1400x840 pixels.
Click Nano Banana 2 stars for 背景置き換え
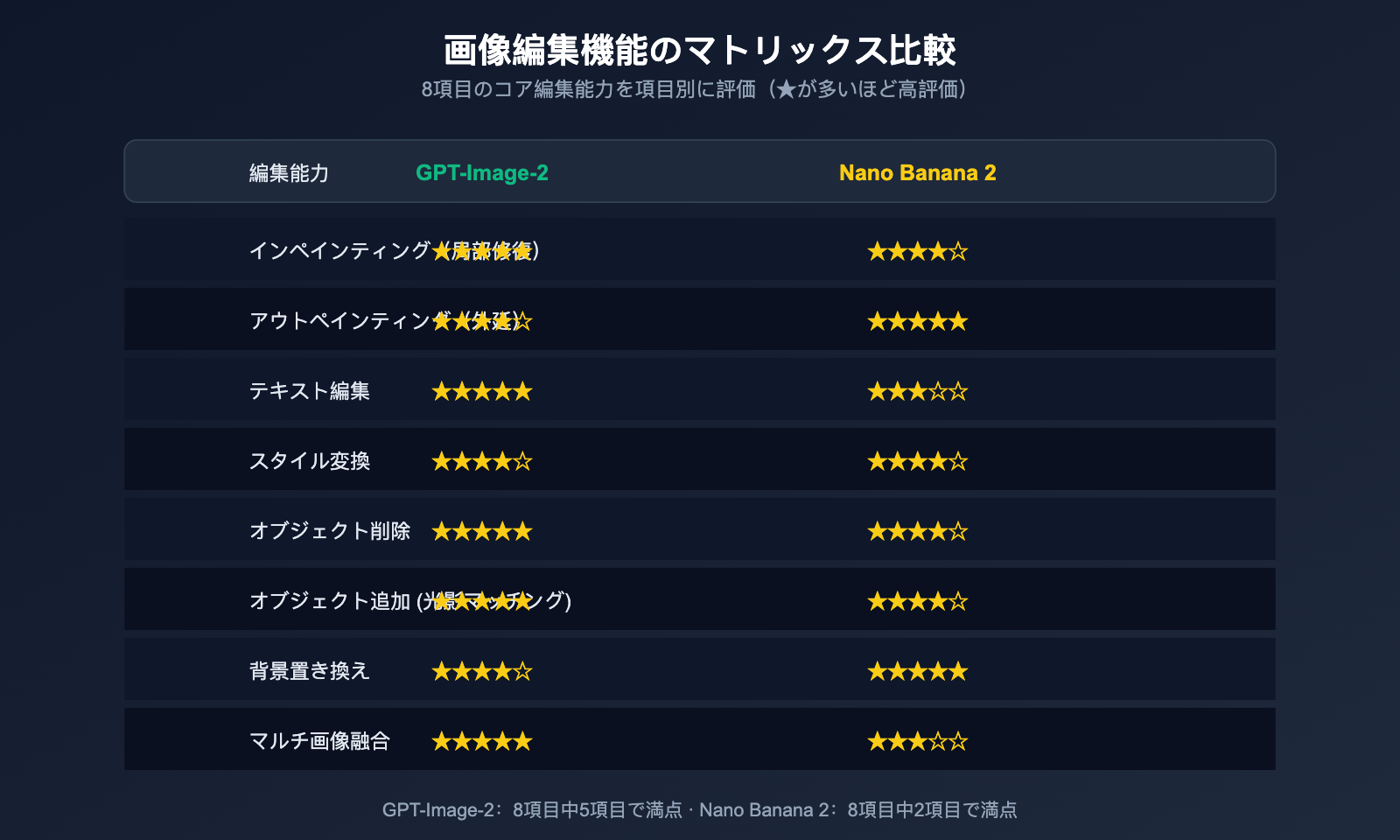tap(917, 671)
